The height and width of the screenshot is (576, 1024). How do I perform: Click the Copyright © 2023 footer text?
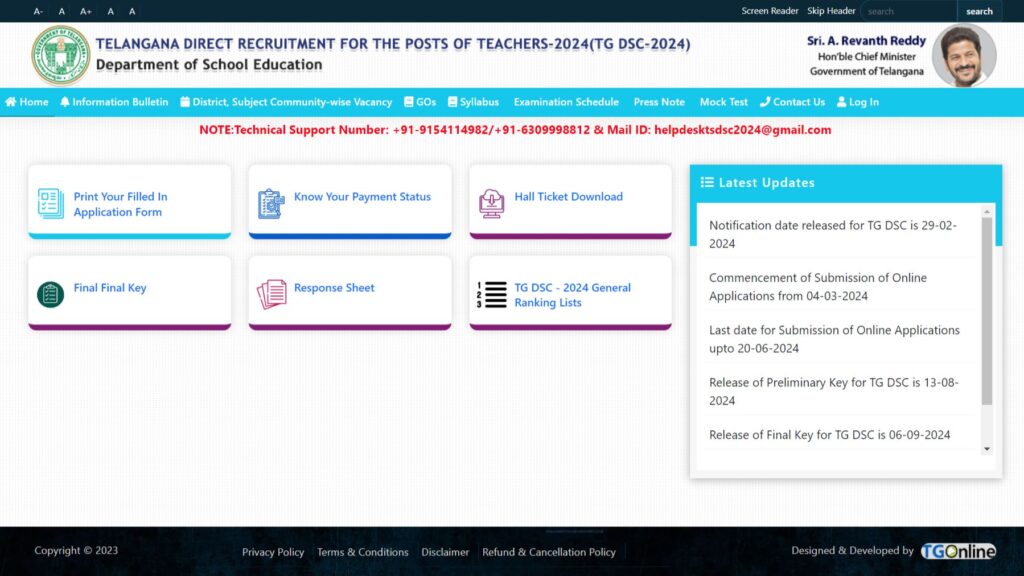point(76,551)
